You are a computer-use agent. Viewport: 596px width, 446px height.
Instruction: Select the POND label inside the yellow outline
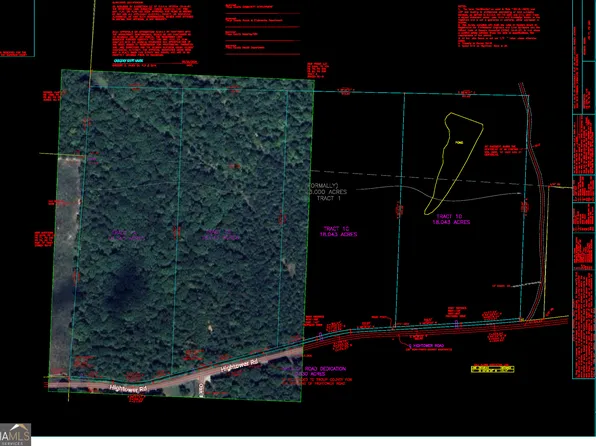459,143
